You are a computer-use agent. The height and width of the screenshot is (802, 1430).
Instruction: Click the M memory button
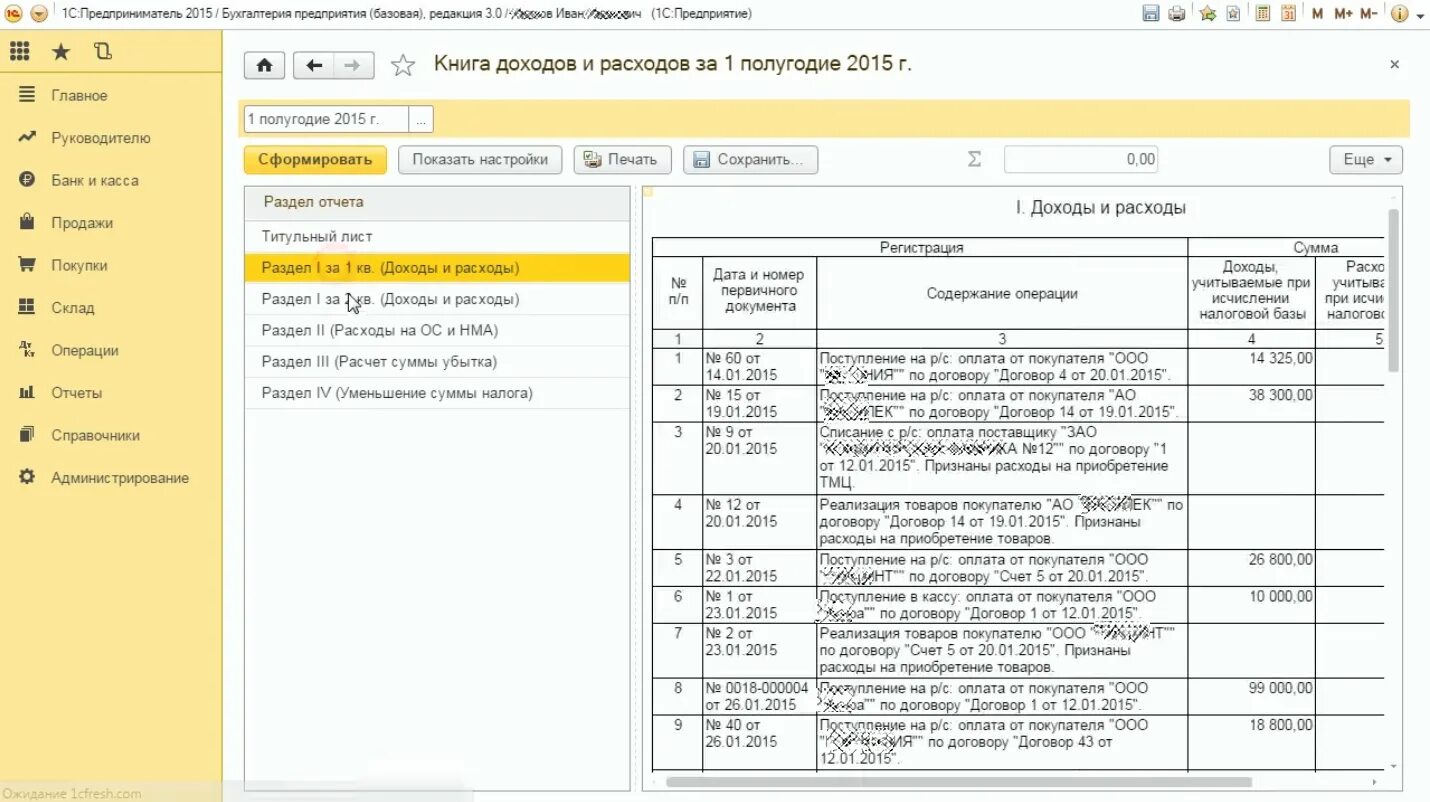(x=1317, y=14)
